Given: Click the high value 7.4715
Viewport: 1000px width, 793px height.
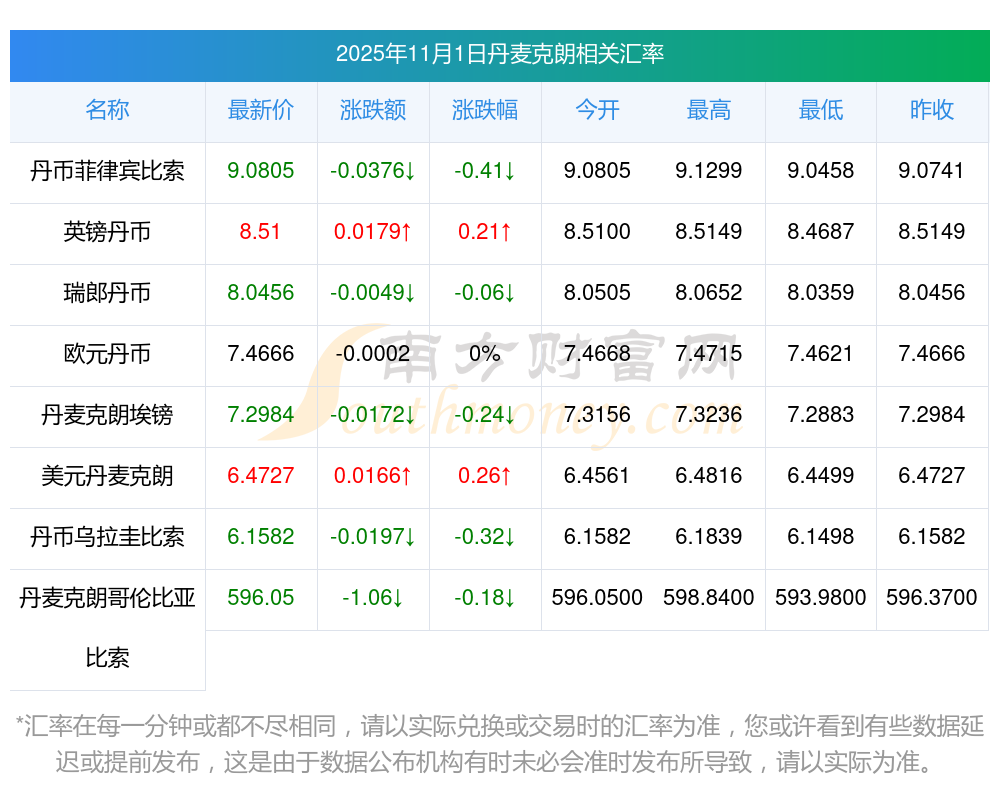Looking at the screenshot, I should click(x=709, y=353).
